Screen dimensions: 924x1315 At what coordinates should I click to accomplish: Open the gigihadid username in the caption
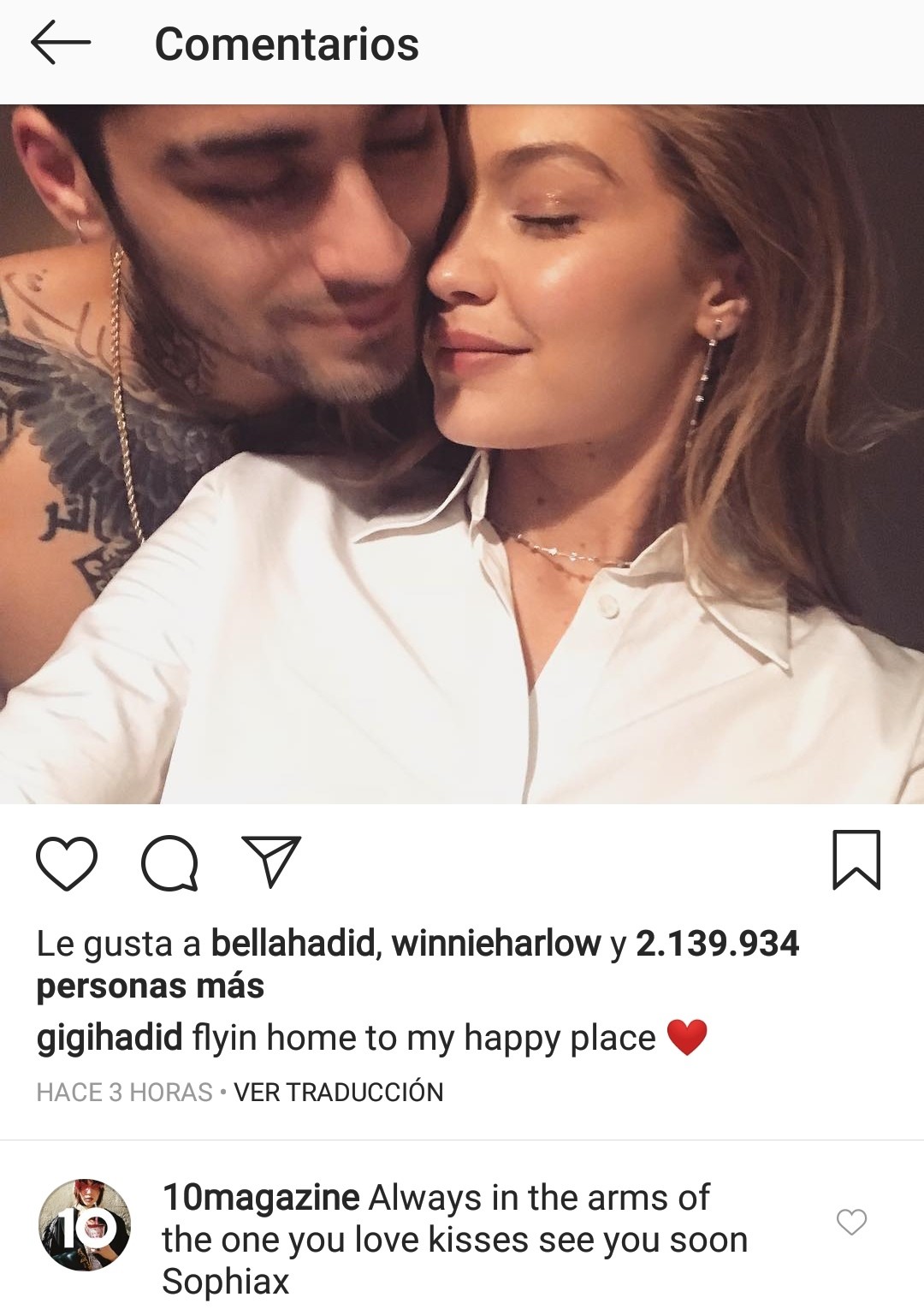coord(110,1039)
